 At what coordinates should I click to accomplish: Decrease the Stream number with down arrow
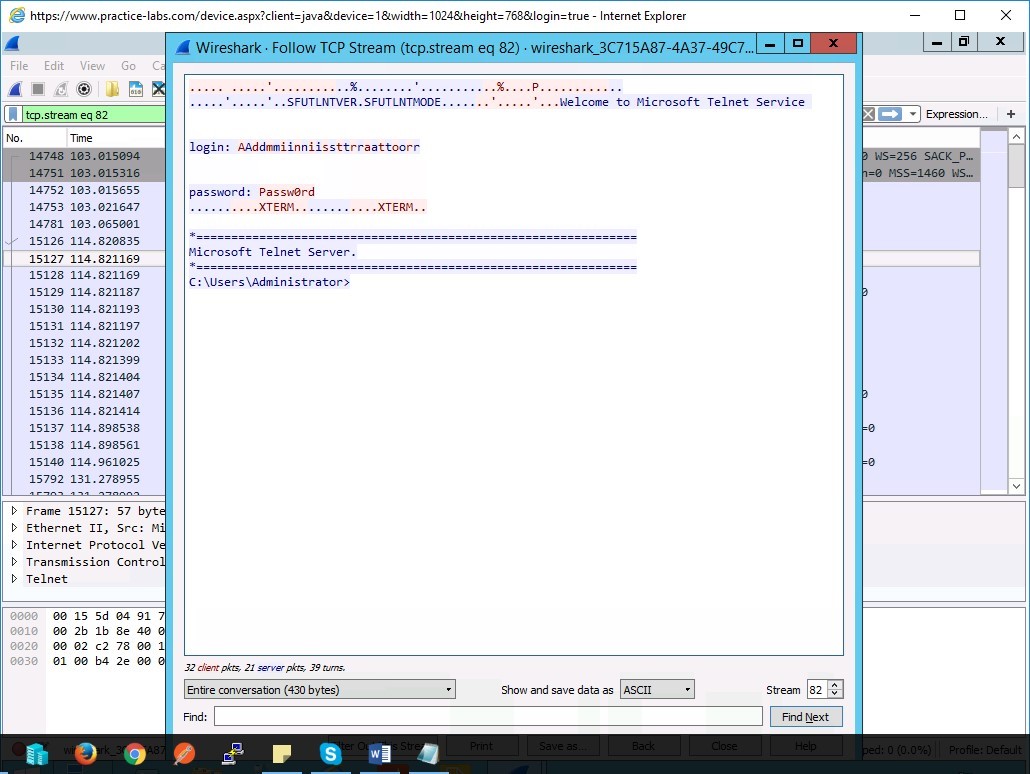[835, 694]
